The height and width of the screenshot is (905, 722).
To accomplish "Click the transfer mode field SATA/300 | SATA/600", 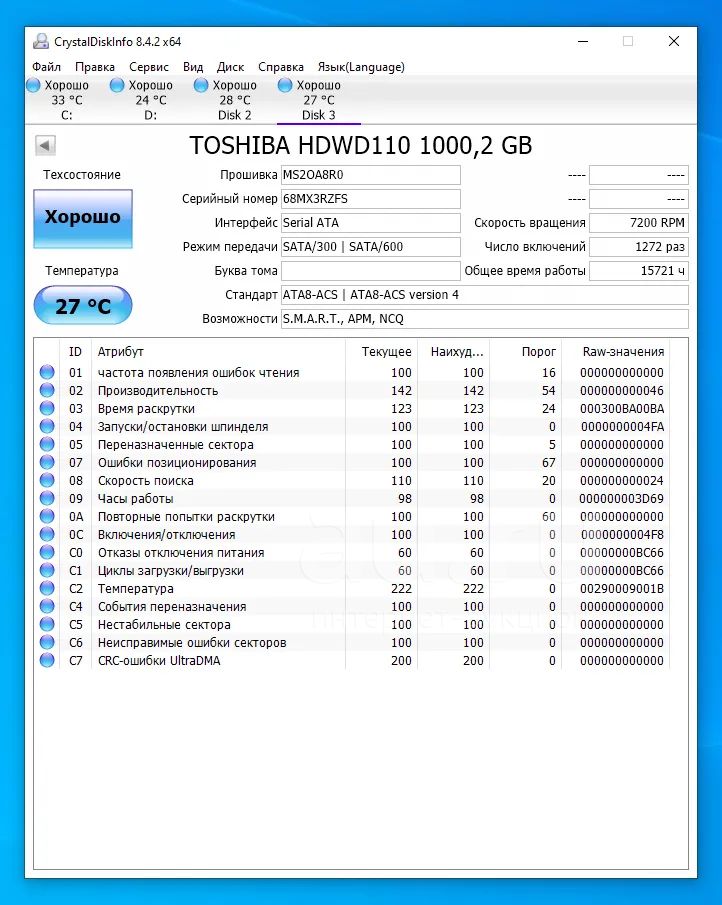I will pos(371,246).
